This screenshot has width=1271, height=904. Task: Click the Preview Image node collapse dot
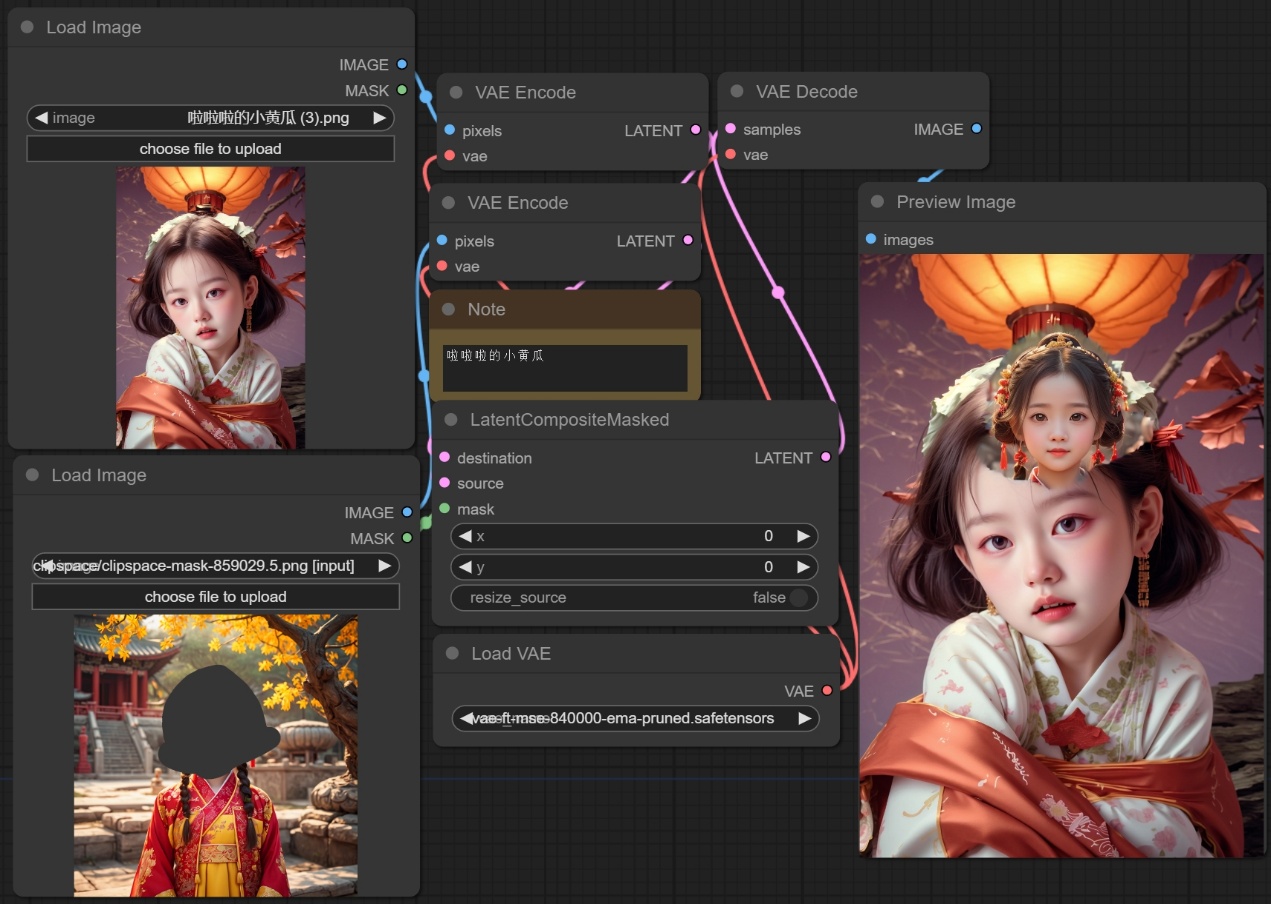[x=877, y=202]
